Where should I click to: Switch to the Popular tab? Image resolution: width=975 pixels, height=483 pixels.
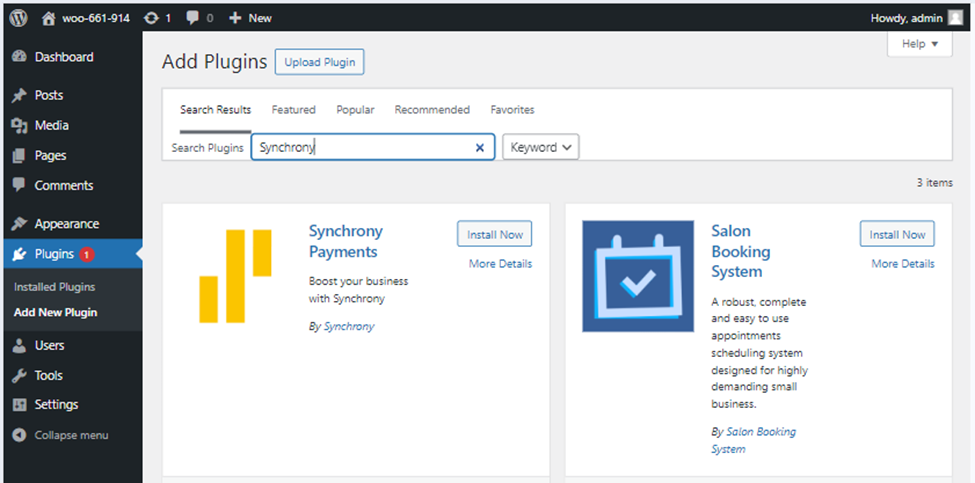coord(355,110)
